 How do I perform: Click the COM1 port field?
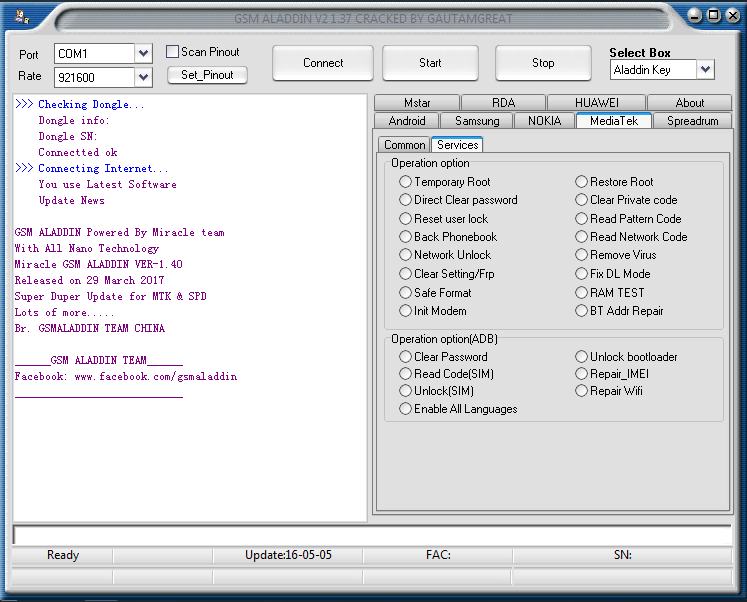94,53
